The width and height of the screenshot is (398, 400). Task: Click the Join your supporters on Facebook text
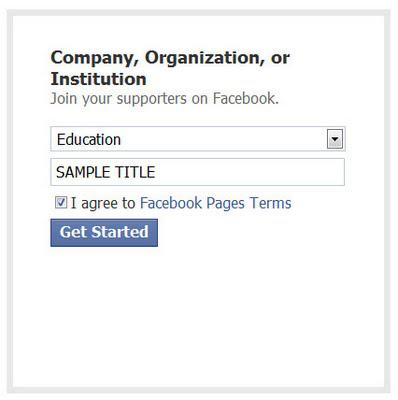click(164, 99)
